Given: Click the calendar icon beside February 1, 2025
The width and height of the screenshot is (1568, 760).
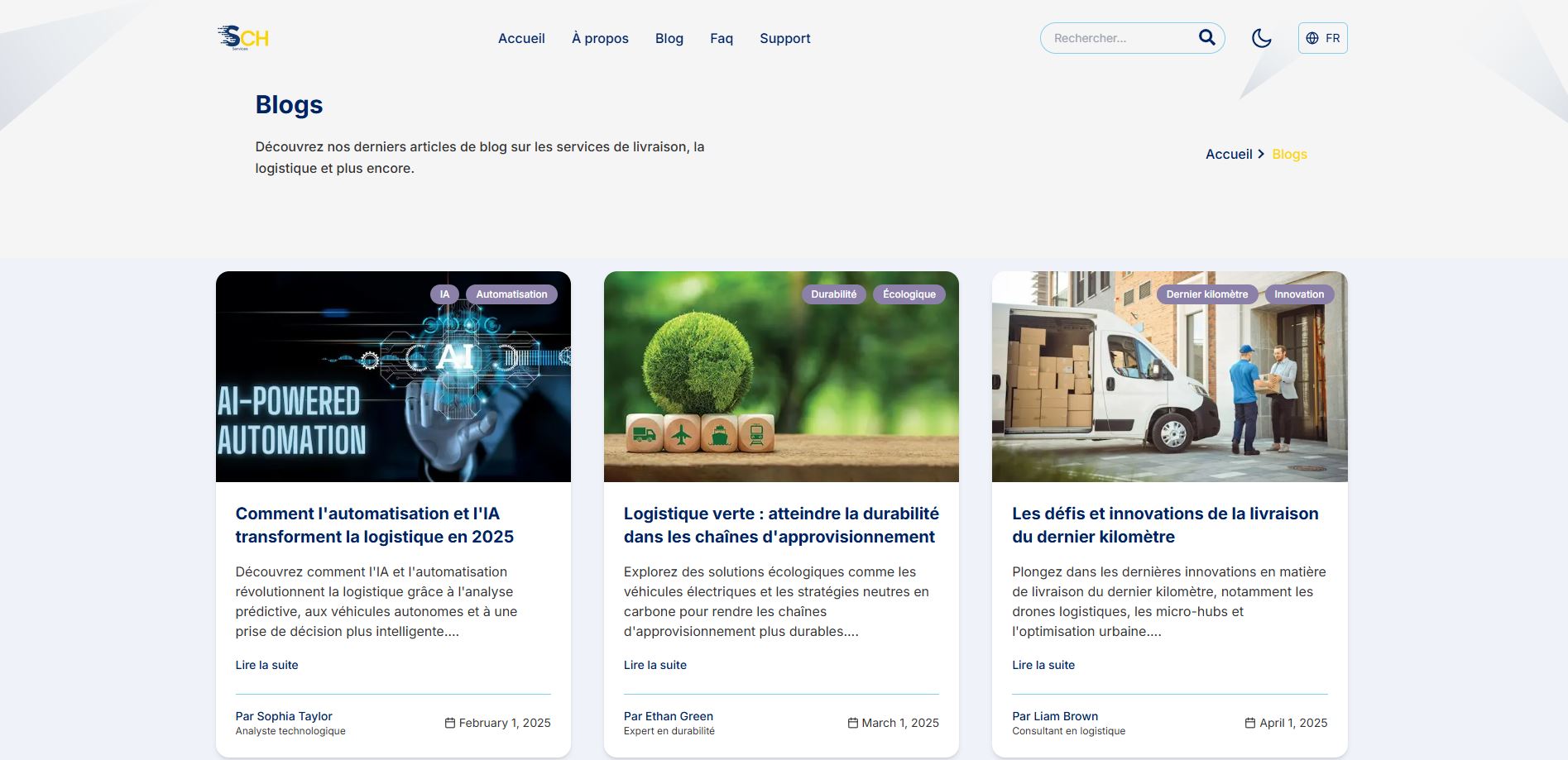Looking at the screenshot, I should 450,723.
